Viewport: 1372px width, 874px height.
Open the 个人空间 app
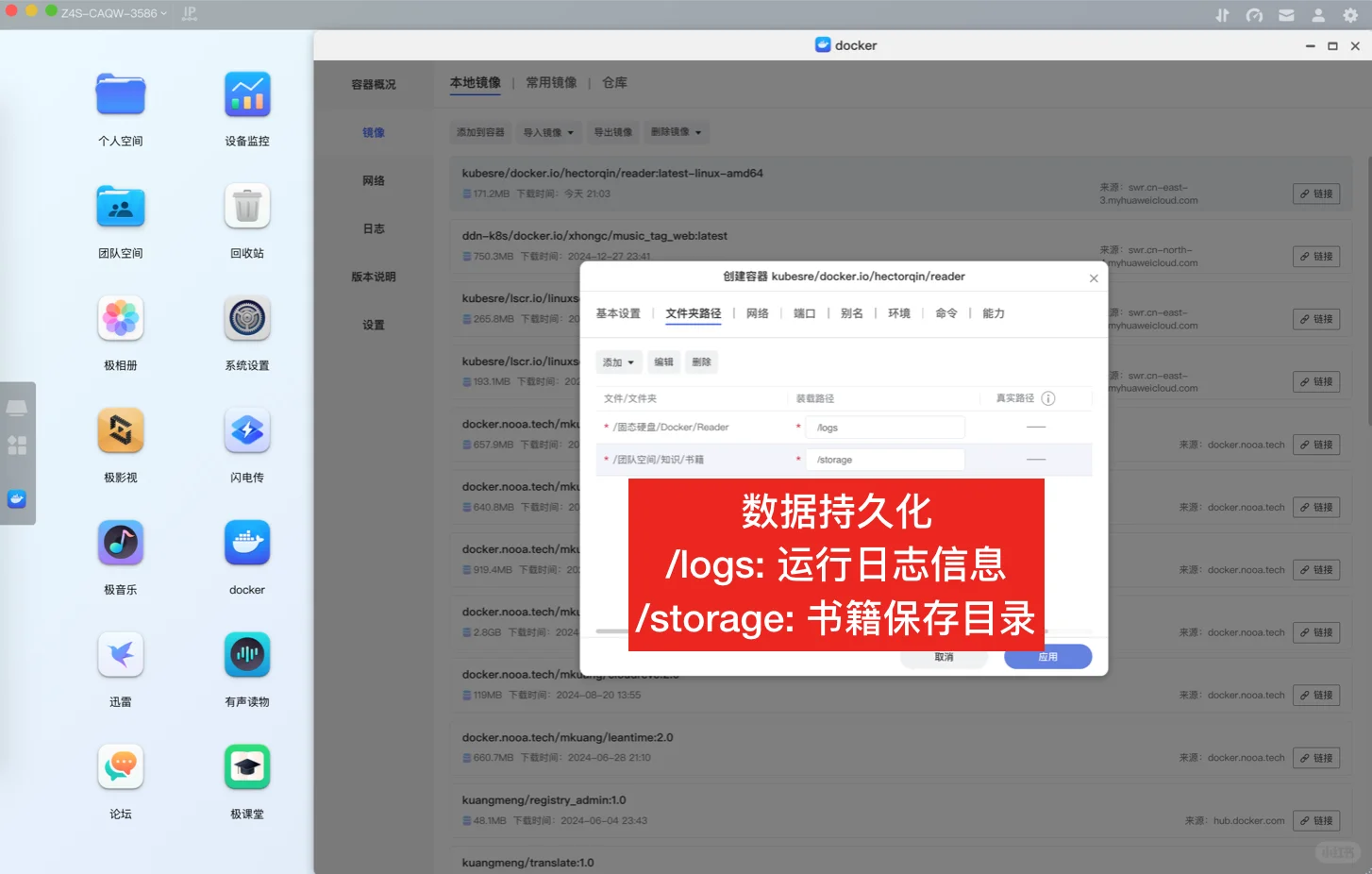121,95
